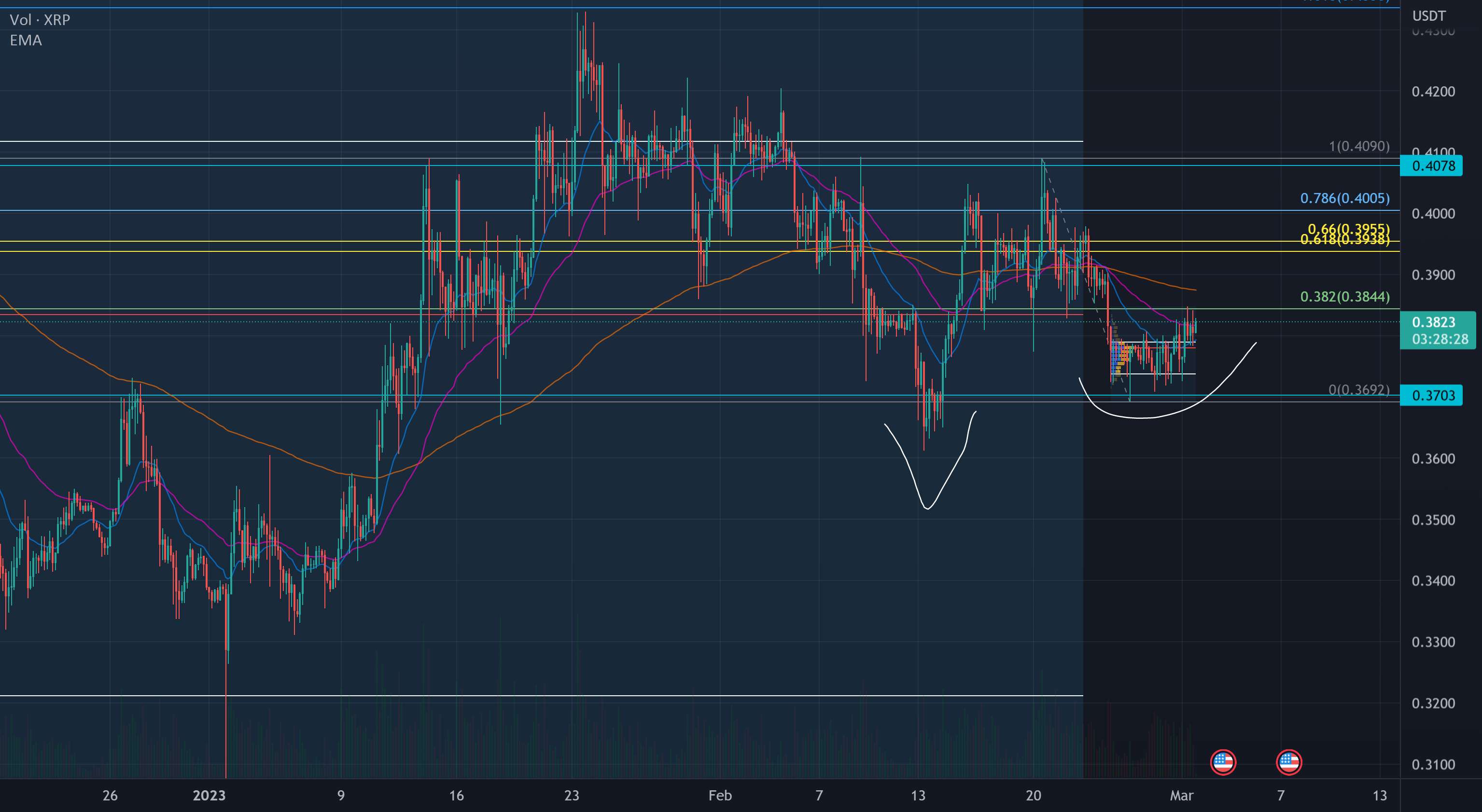This screenshot has height=812, width=1482.
Task: Select the Vol · XRP indicator label
Action: 40,20
